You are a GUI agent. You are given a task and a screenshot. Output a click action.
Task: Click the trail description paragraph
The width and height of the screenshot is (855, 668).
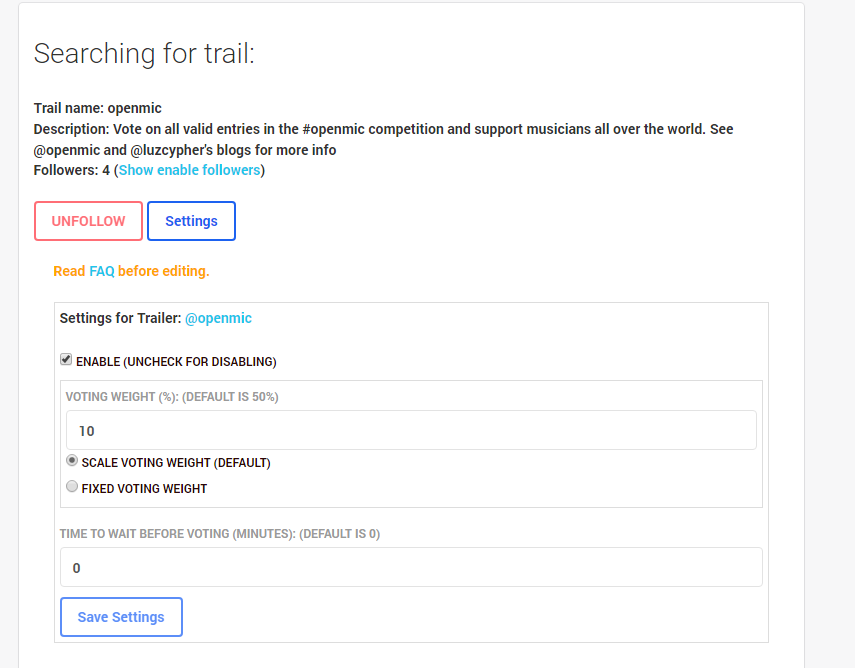coord(383,139)
